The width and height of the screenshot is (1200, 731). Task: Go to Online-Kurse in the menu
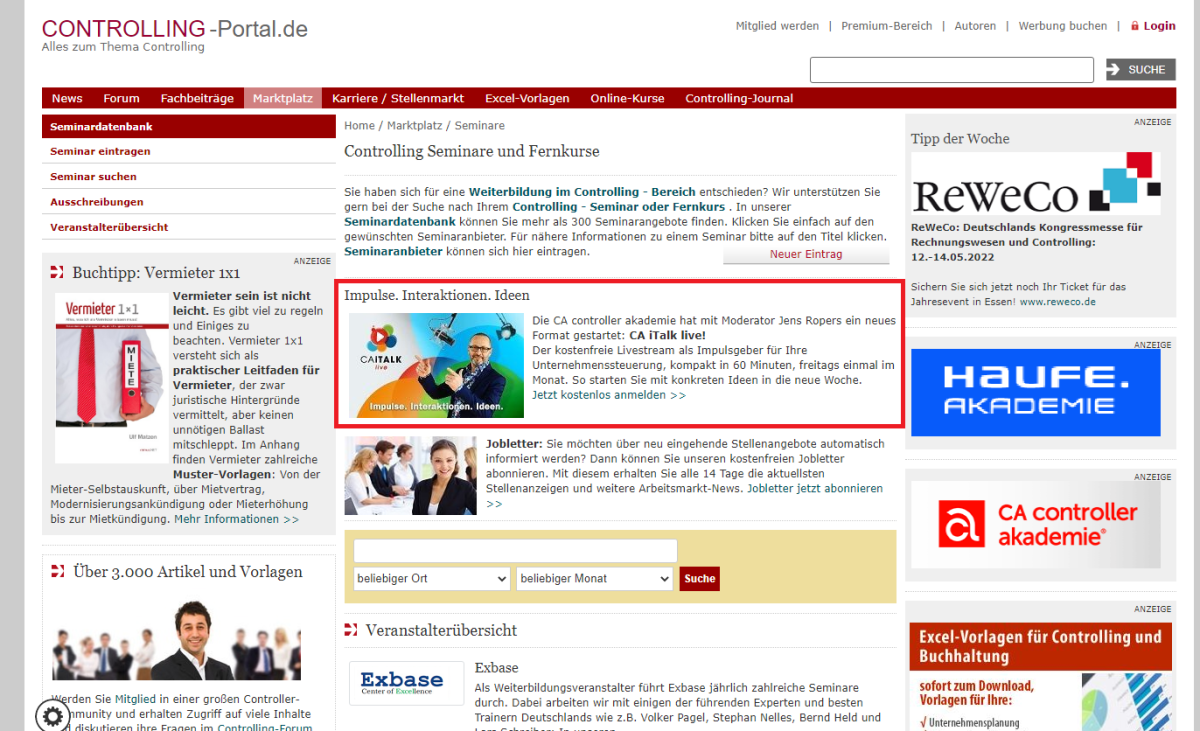[627, 98]
